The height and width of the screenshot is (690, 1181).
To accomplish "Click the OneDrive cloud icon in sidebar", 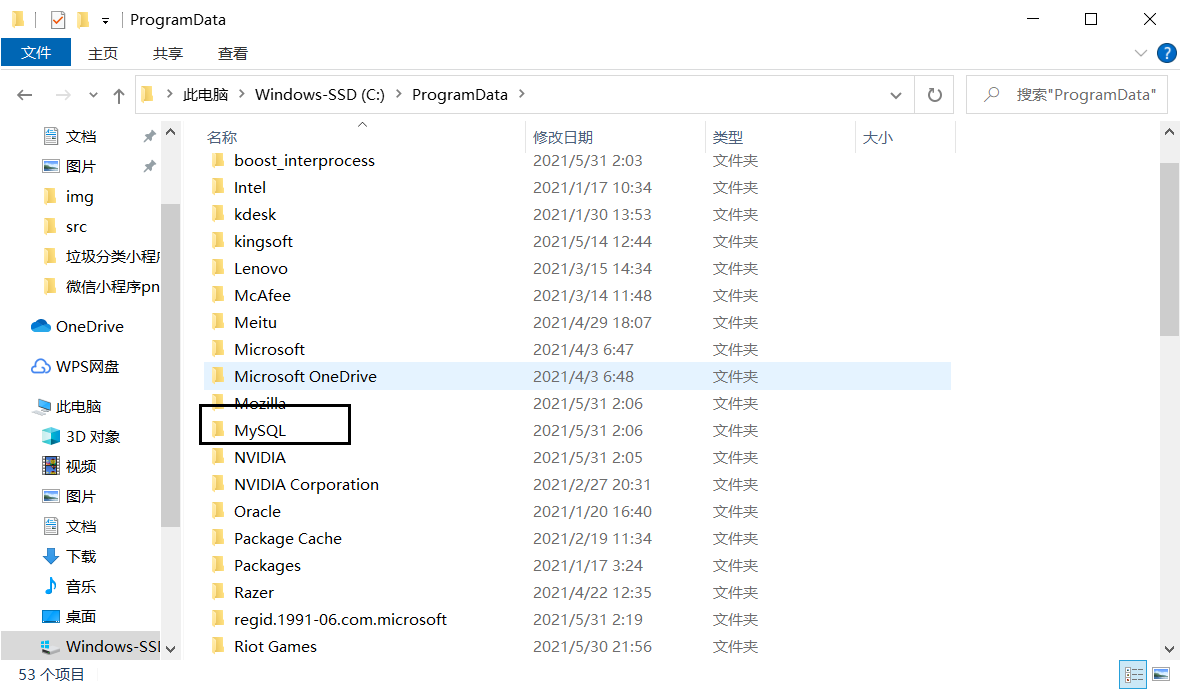I will tap(41, 325).
